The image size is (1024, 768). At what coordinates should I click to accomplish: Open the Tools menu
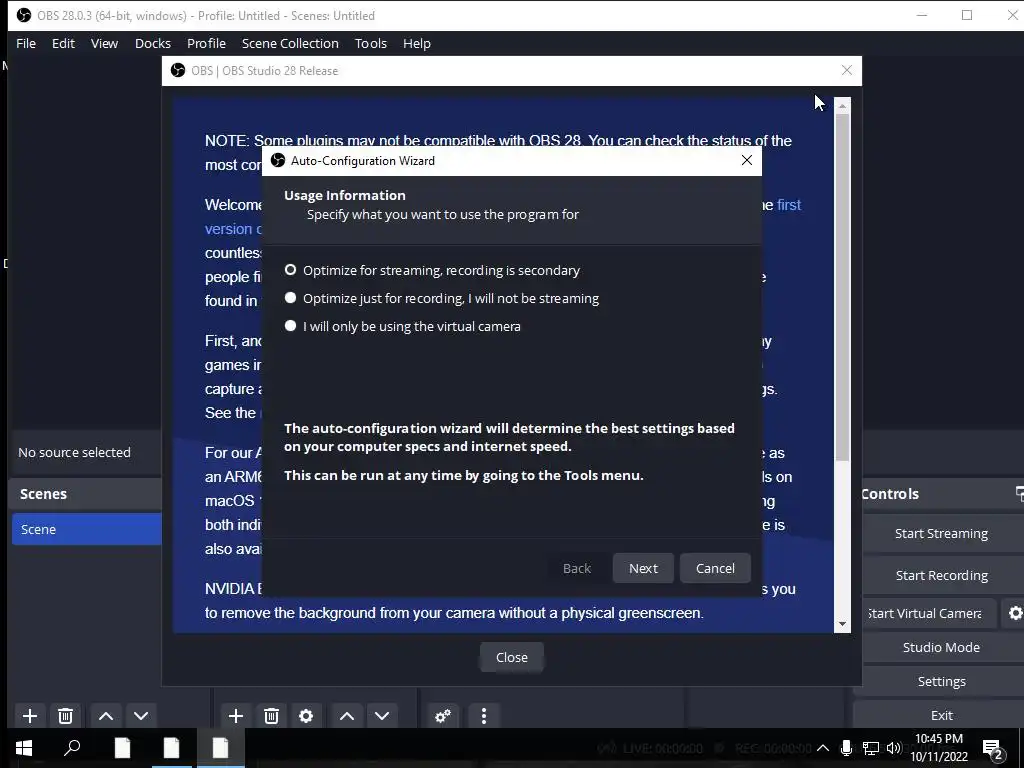coord(371,43)
